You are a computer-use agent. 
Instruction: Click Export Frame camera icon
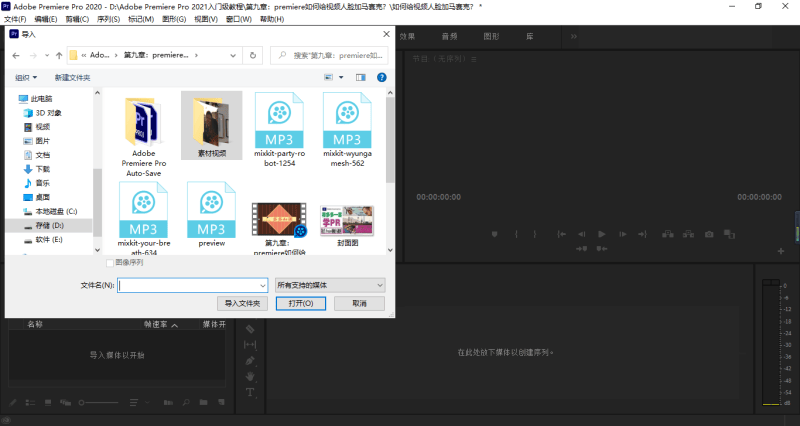pyautogui.click(x=709, y=234)
